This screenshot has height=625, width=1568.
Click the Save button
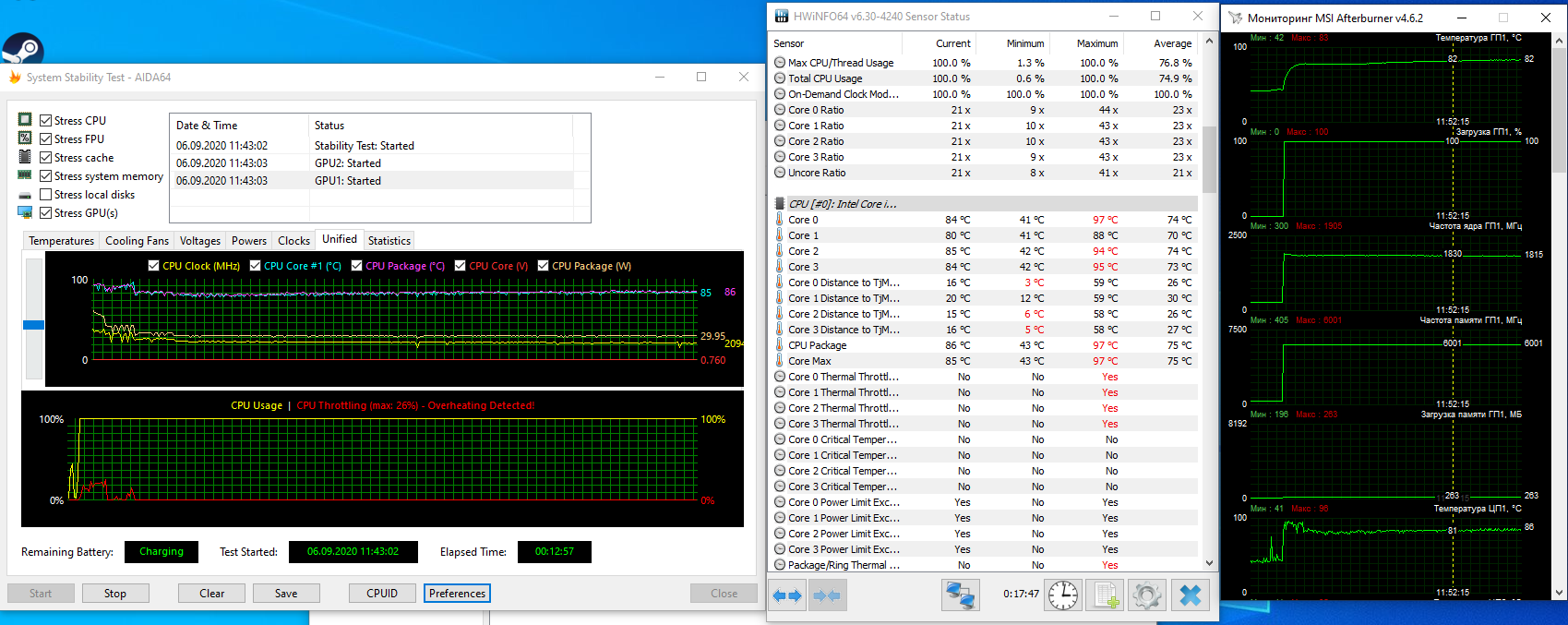[x=286, y=594]
